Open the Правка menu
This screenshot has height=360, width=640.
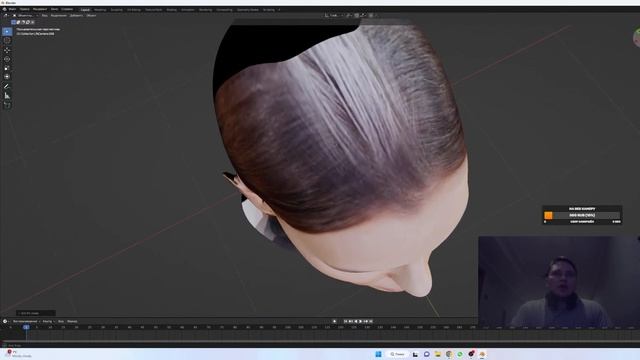[24, 9]
